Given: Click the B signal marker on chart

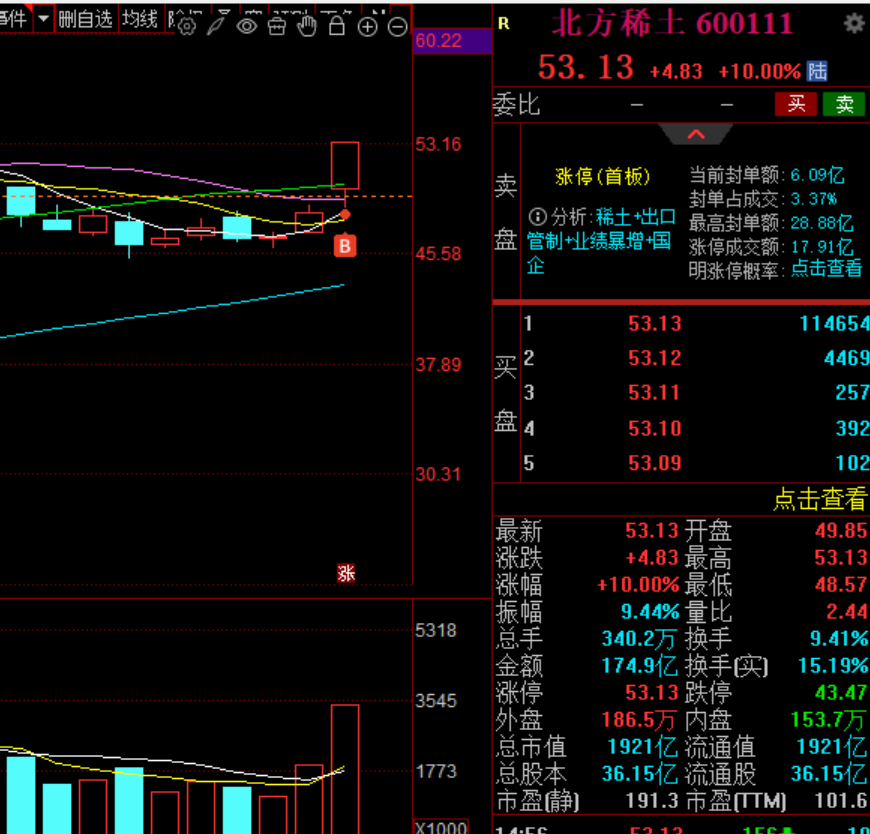Looking at the screenshot, I should (345, 245).
